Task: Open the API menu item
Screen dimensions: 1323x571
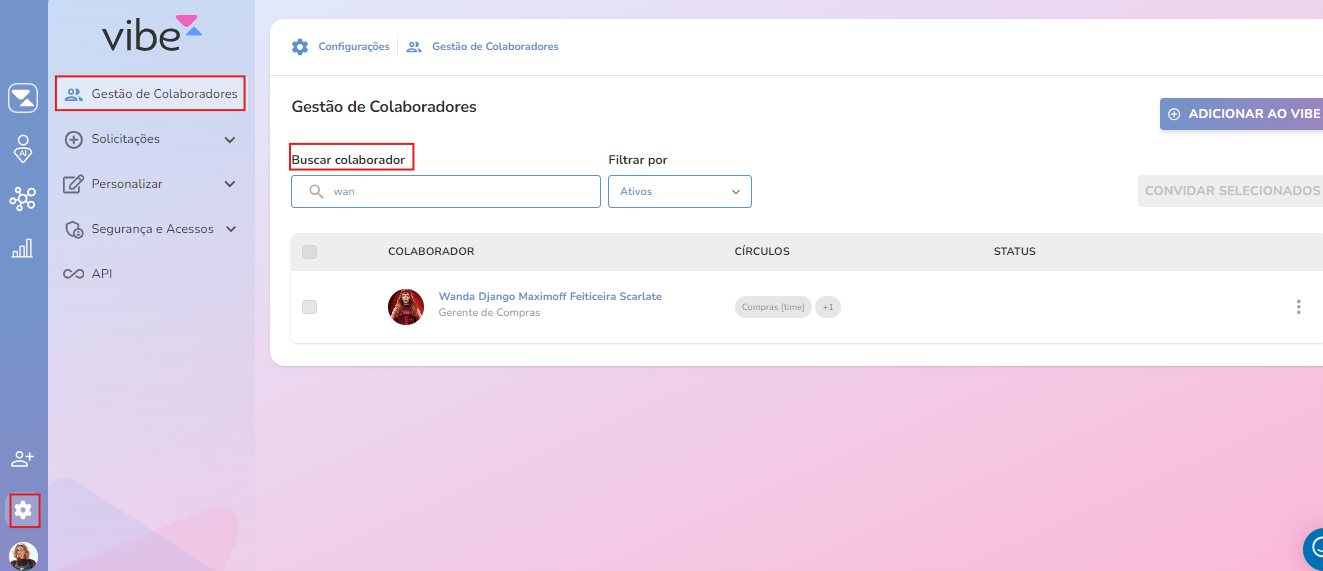Action: click(x=150, y=274)
